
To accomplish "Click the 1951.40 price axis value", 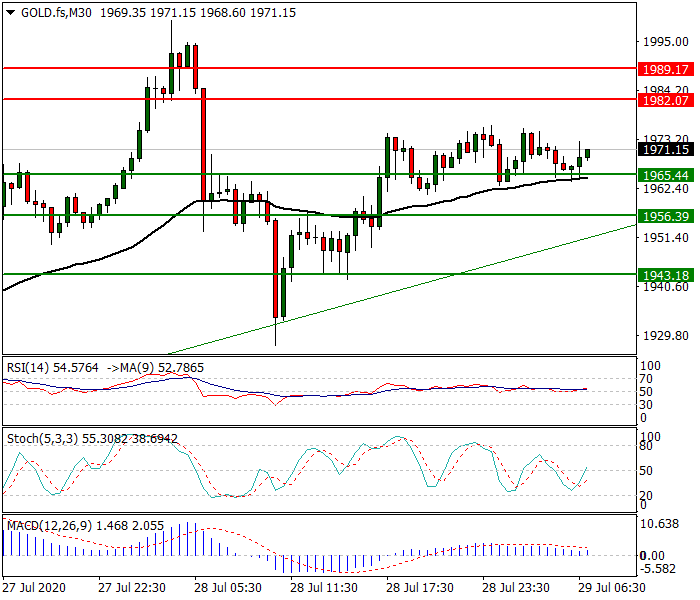I will pos(666,238).
